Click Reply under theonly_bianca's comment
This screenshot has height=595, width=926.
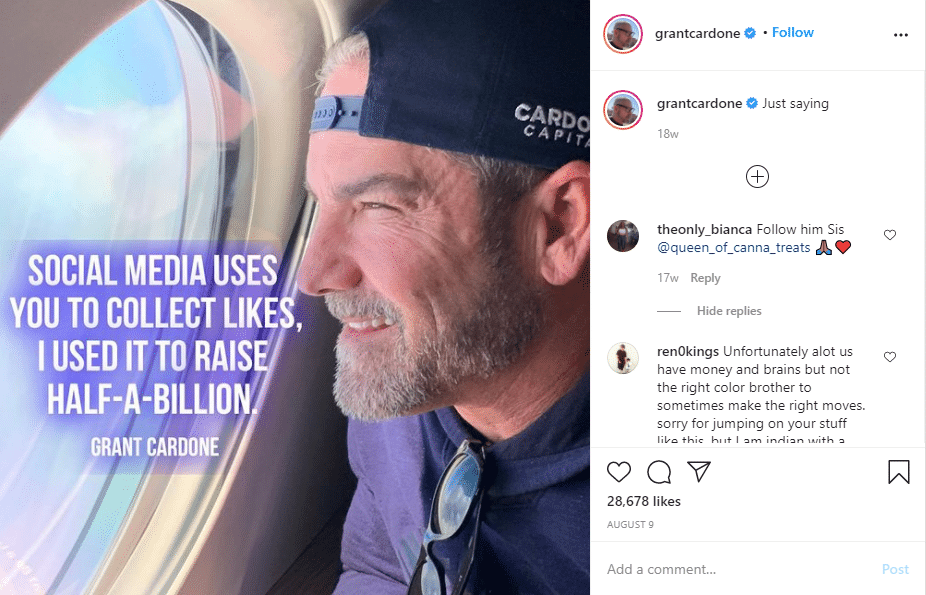[706, 277]
